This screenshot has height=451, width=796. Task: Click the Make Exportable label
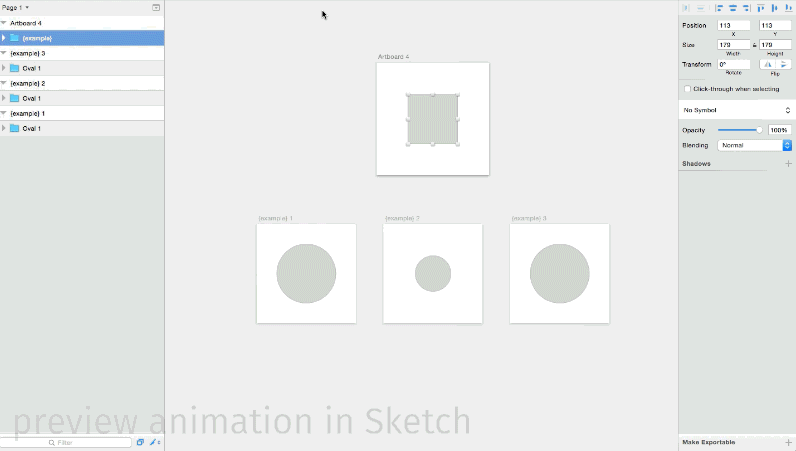(709, 441)
